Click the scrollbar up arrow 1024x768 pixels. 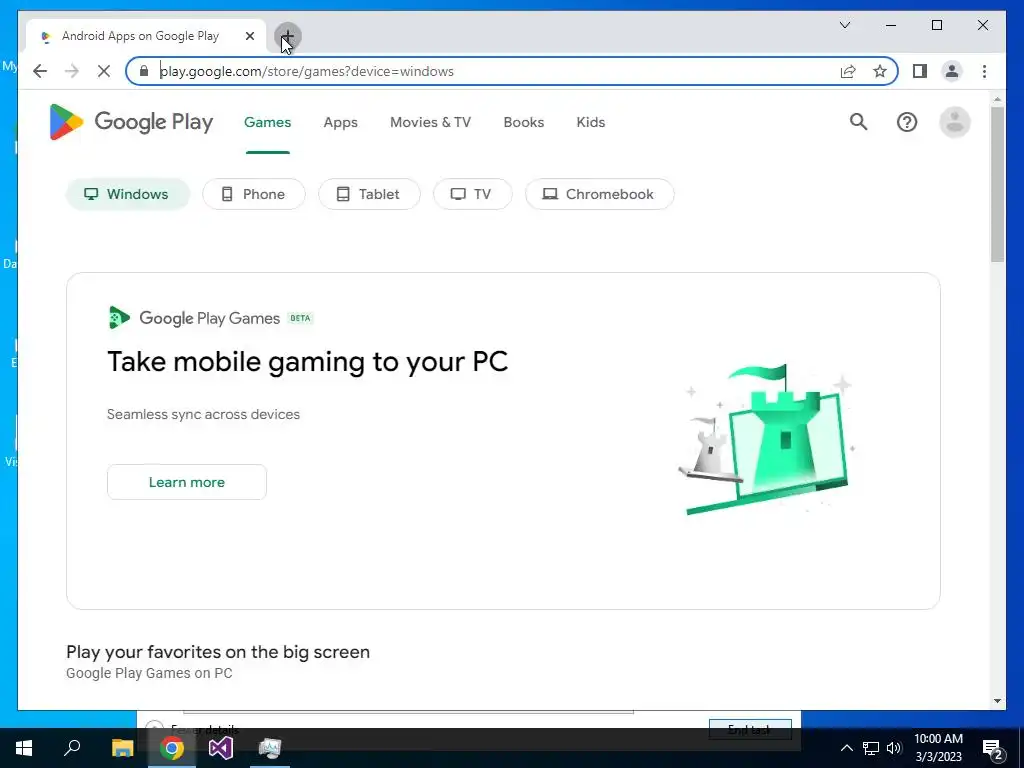click(x=997, y=99)
